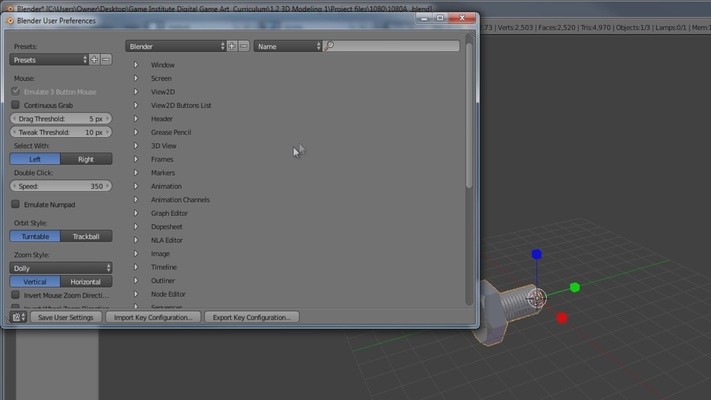Screen dimensions: 711x400
Task: Click the 3D cursor on the bolt
Action: (537, 298)
